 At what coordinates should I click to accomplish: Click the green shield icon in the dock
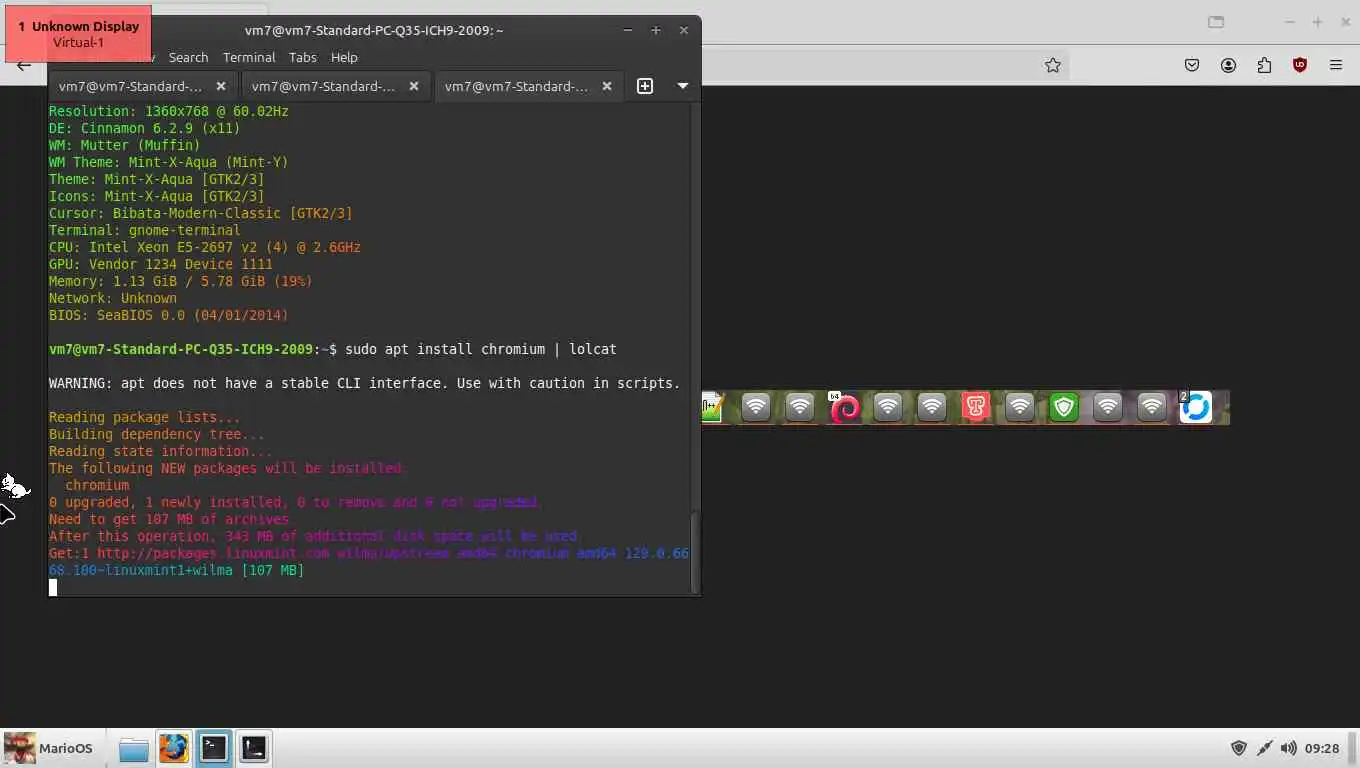tap(1064, 407)
